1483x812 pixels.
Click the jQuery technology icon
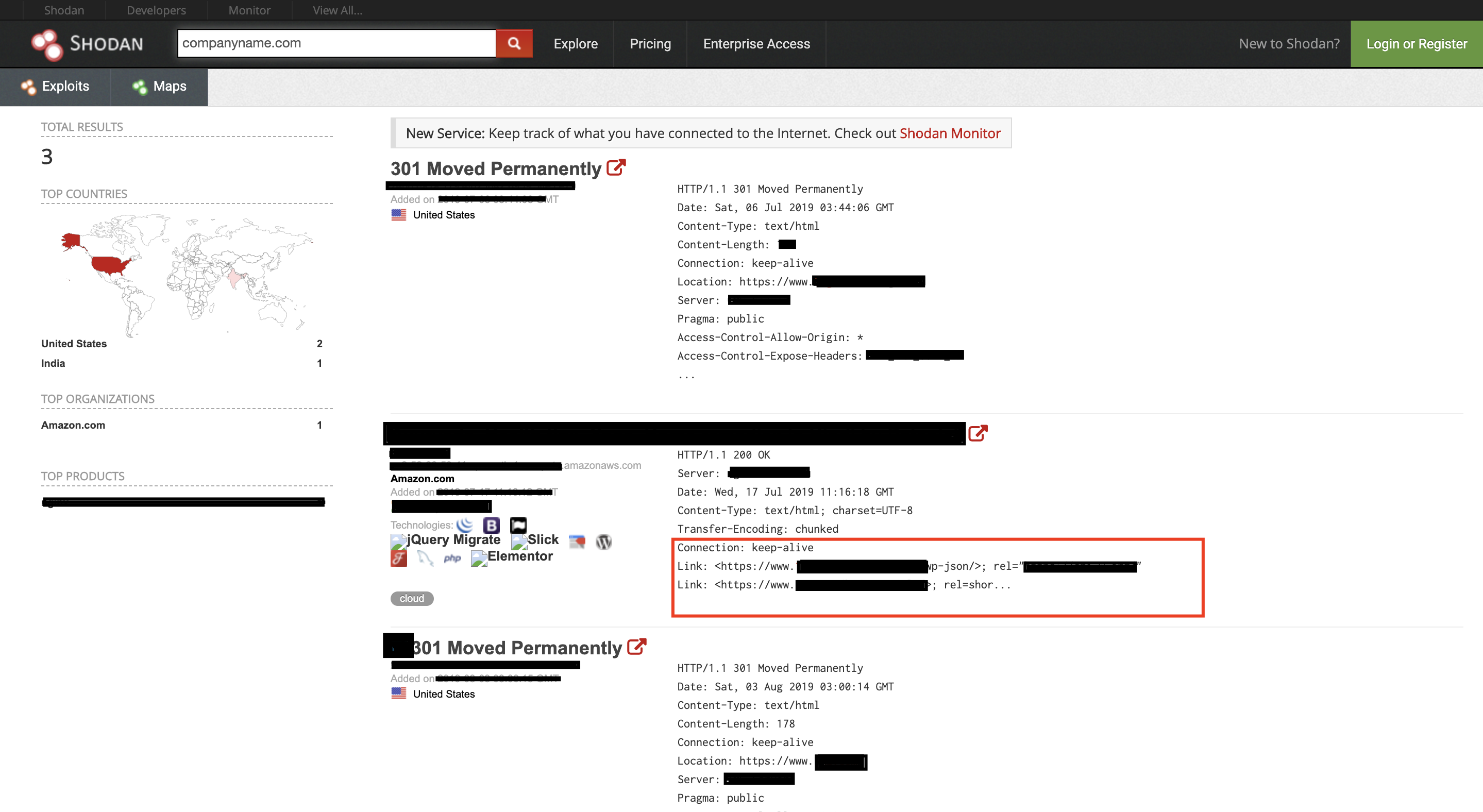click(x=465, y=525)
